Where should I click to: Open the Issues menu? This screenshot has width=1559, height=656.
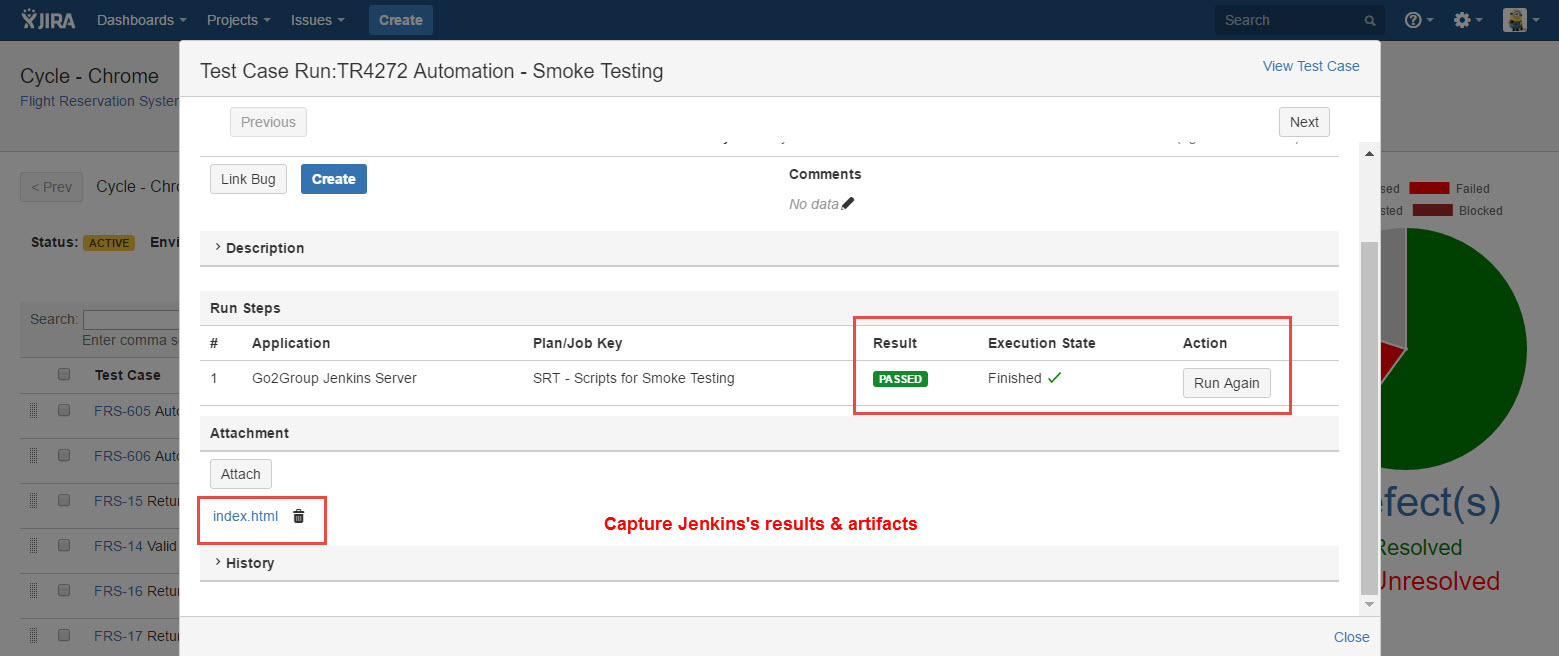tap(317, 20)
